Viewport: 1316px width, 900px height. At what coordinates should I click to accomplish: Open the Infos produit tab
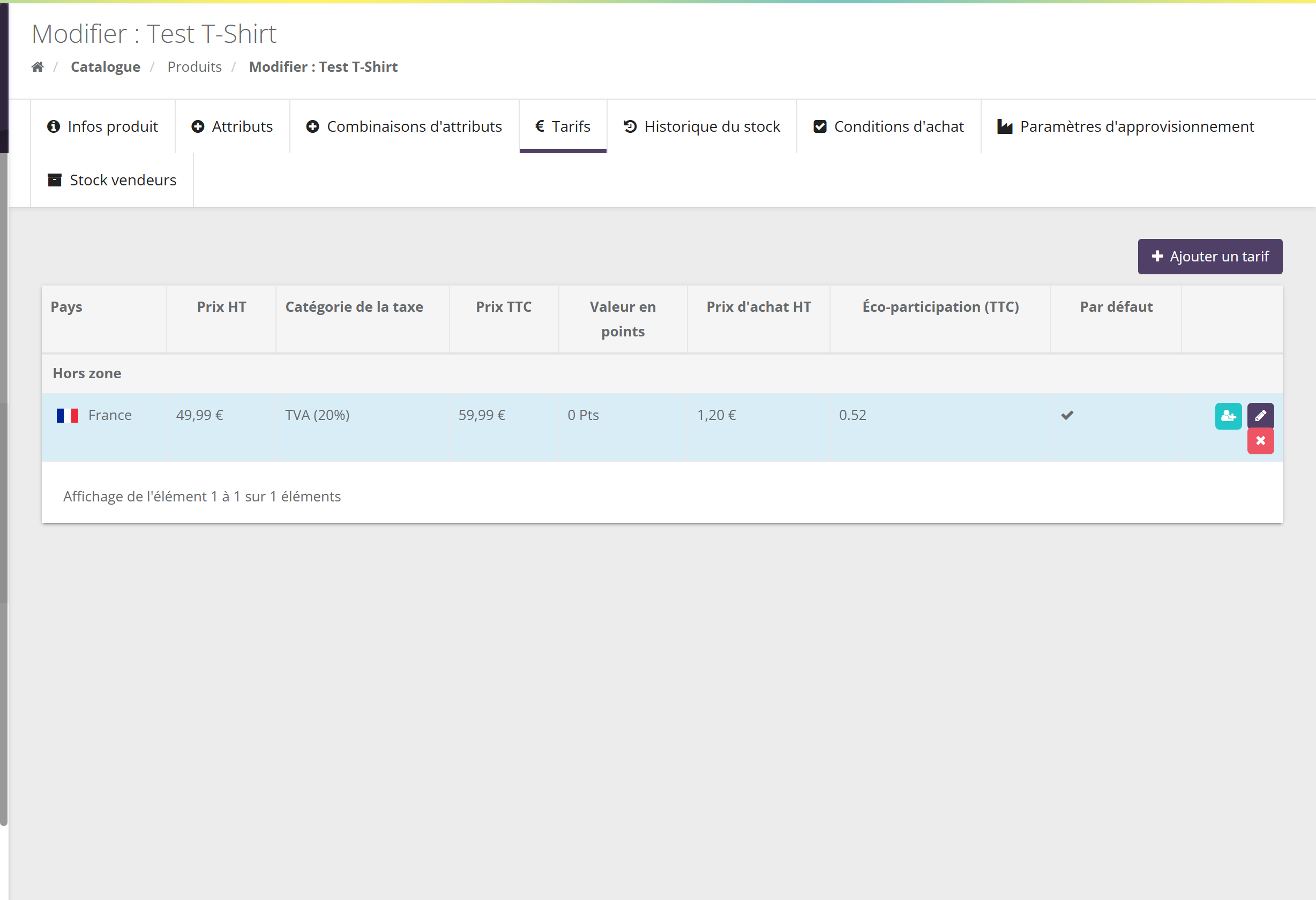(102, 126)
